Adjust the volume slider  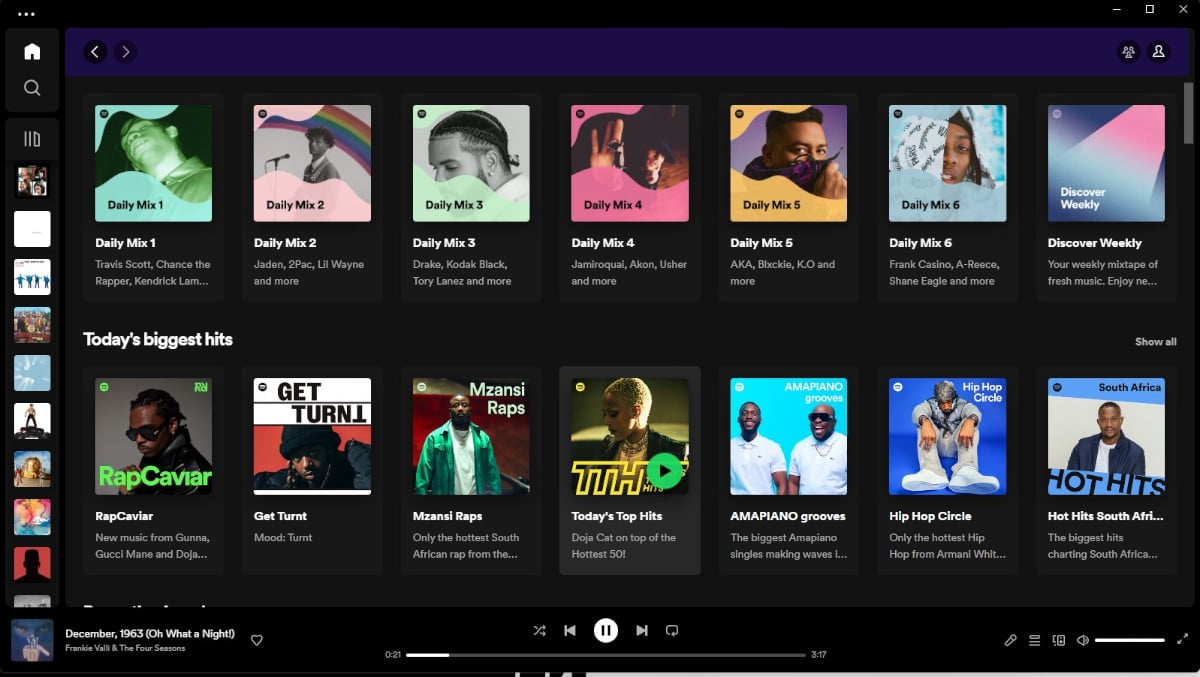point(1130,640)
